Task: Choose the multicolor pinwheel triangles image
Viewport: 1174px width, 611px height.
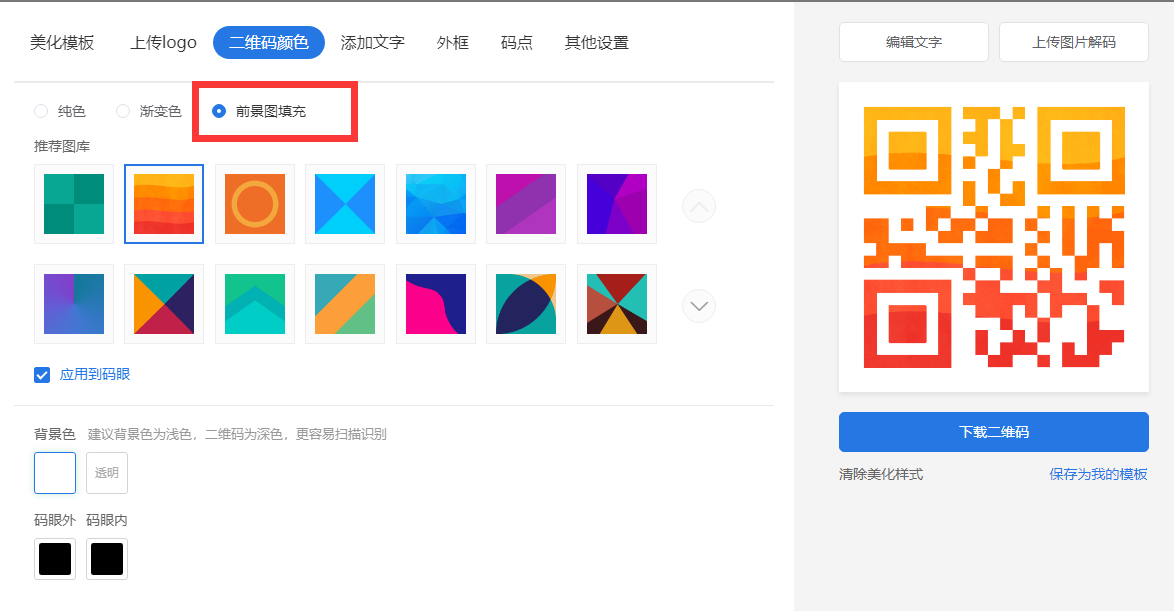Action: (x=617, y=304)
